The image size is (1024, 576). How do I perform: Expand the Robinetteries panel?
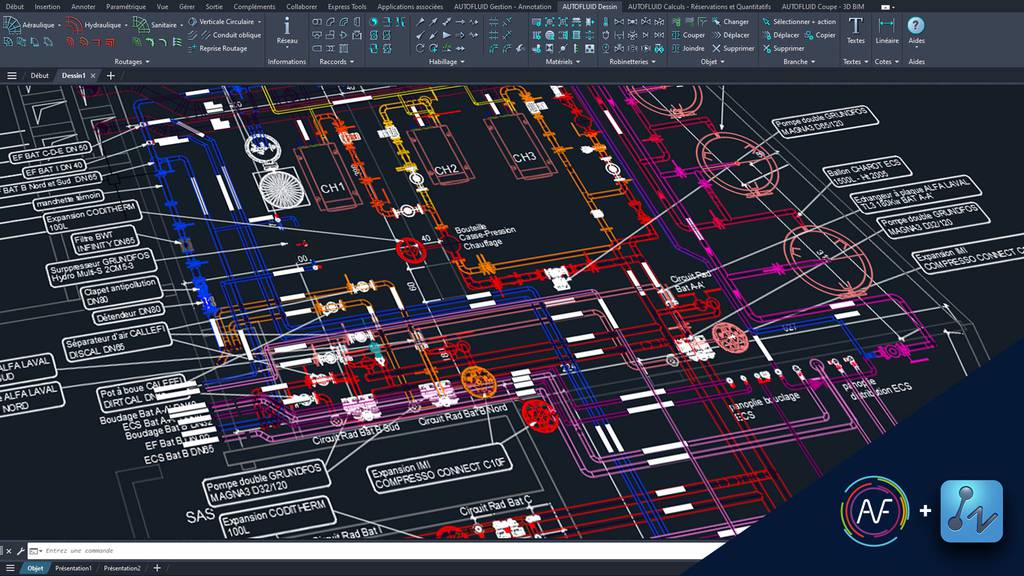click(633, 62)
